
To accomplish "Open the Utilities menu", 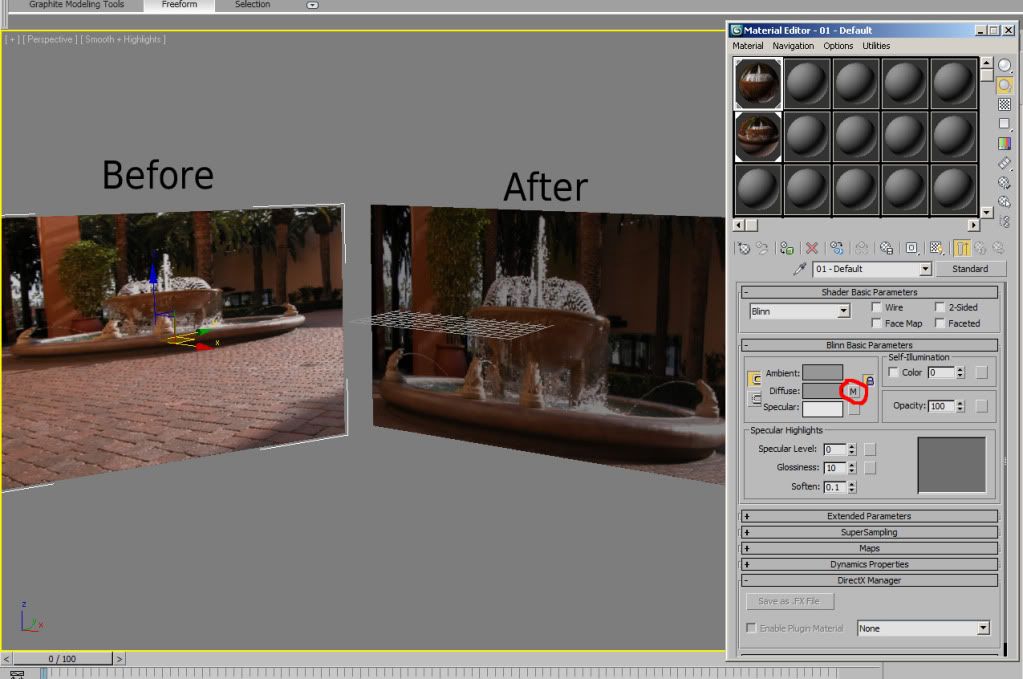I will [x=876, y=46].
